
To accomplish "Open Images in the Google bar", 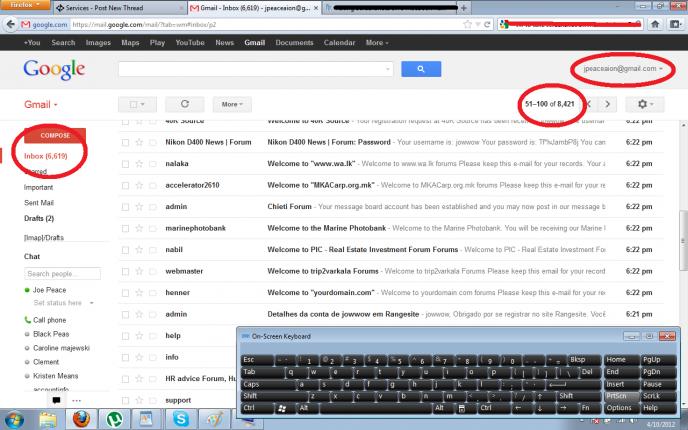I will [98, 43].
